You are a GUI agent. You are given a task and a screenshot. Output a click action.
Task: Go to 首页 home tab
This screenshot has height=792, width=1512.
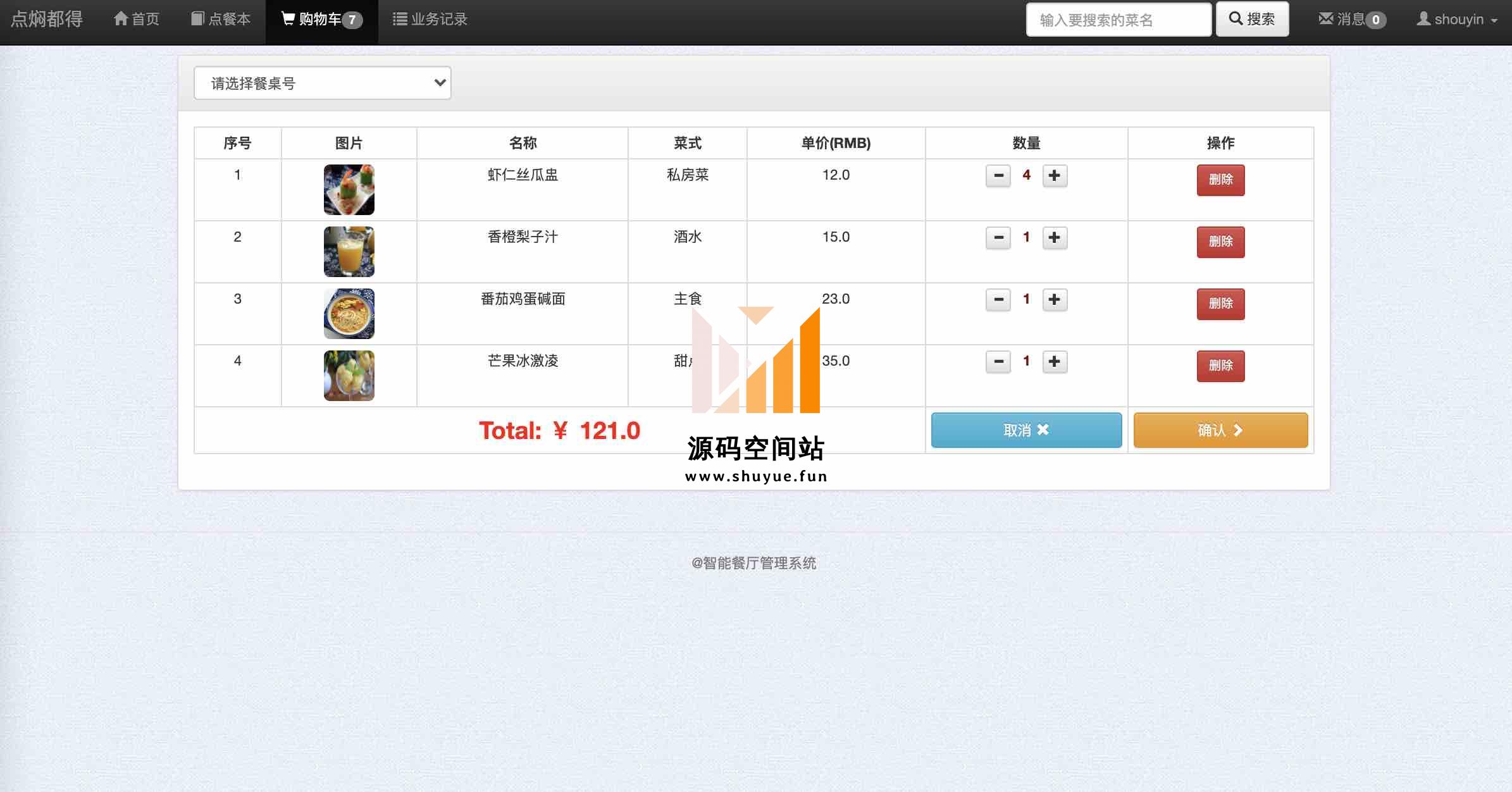[137, 20]
